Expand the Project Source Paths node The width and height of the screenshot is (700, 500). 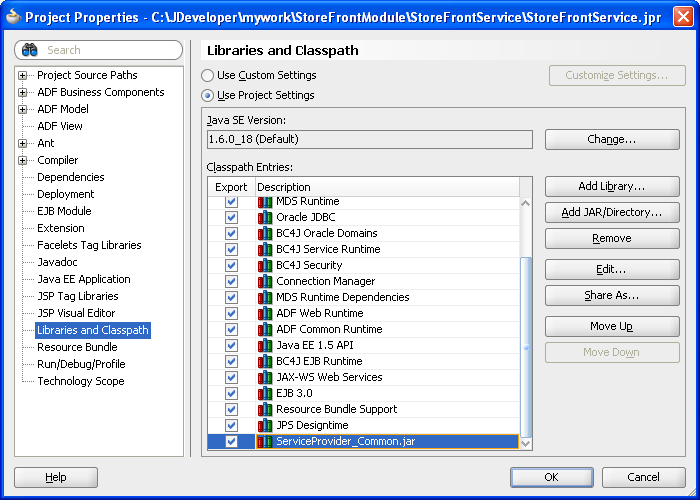[x=22, y=75]
